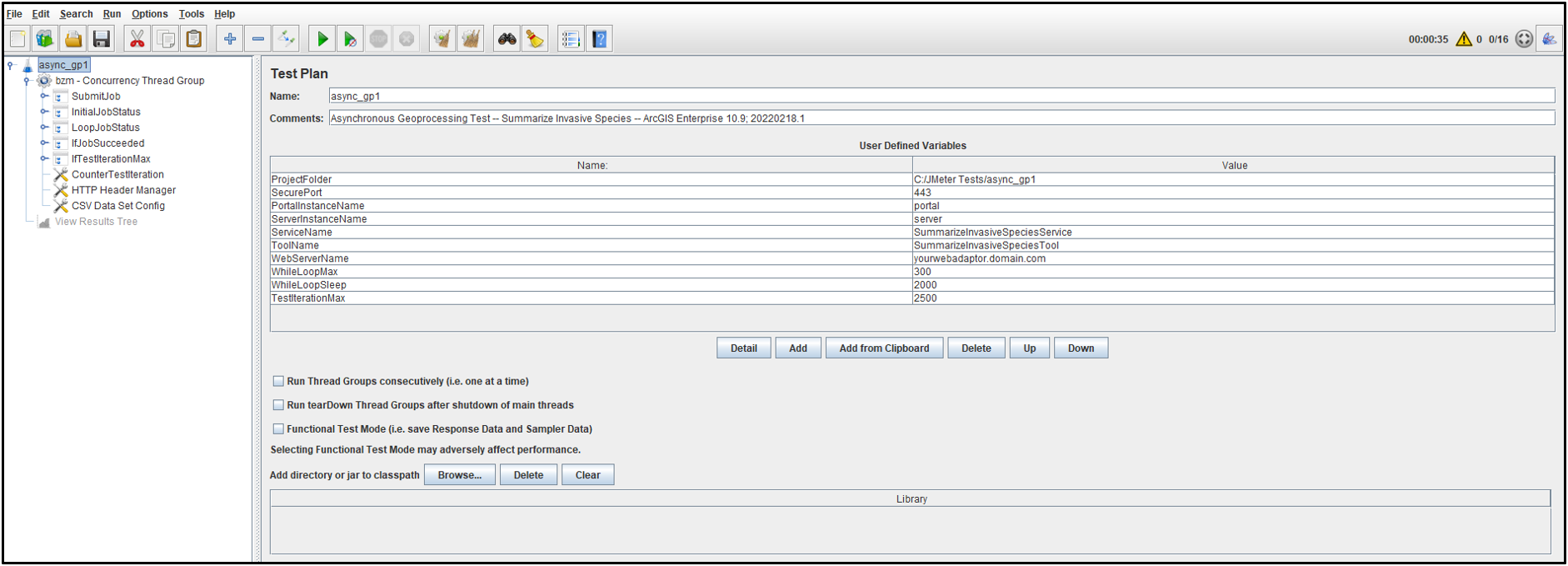
Task: Expand the LoopJobStatus tree node
Action: tap(44, 128)
